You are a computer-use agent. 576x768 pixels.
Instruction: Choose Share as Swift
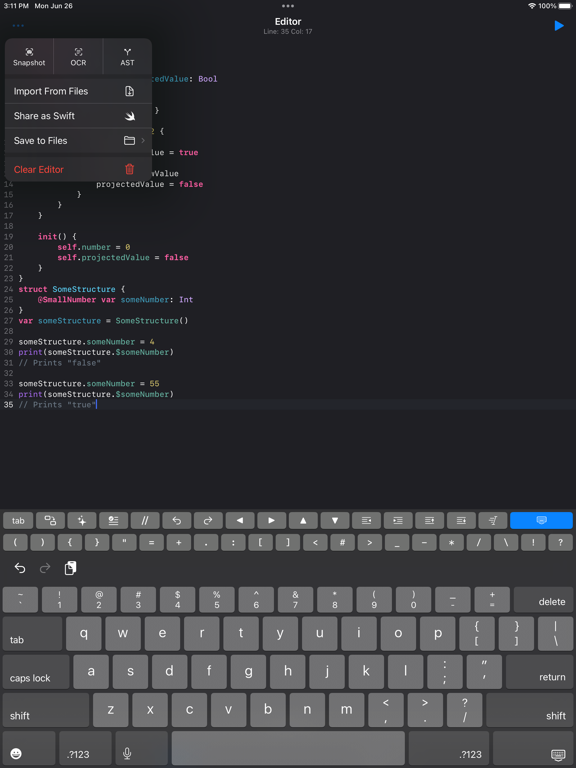(78, 116)
